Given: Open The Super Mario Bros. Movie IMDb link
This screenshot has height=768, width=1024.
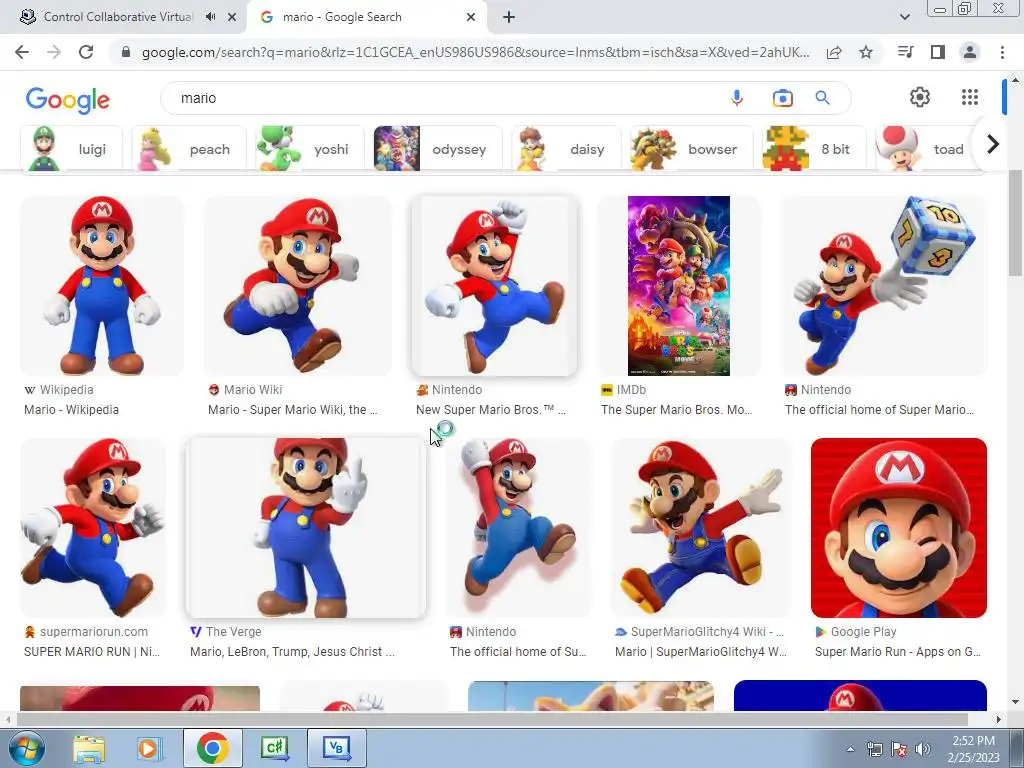Looking at the screenshot, I should (677, 410).
